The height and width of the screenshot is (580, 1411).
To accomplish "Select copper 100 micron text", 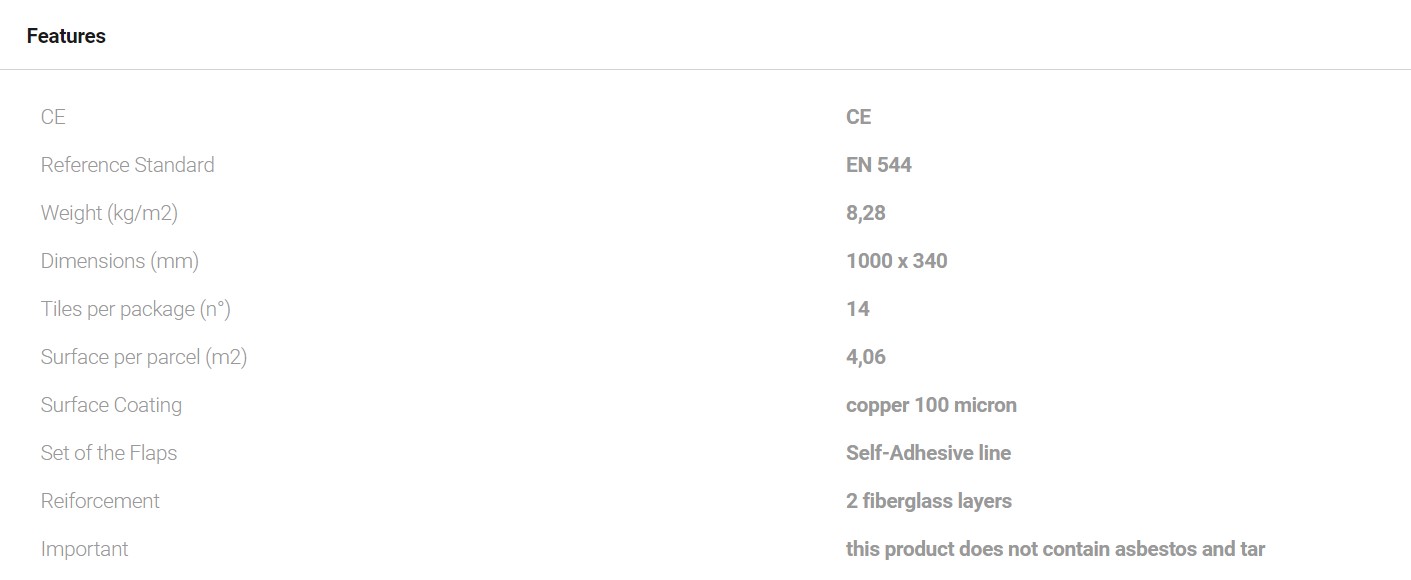I will coord(930,405).
